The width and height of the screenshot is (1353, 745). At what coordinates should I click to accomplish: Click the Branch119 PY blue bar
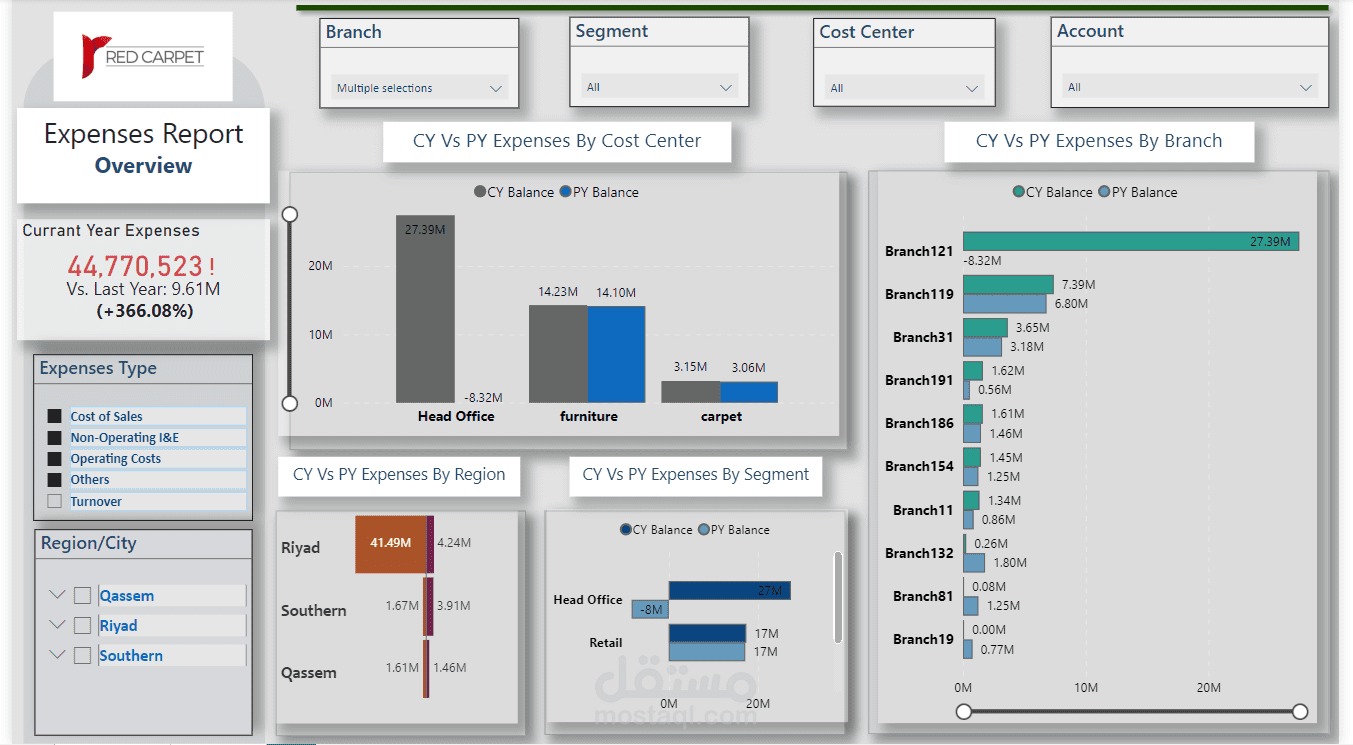coord(1004,303)
